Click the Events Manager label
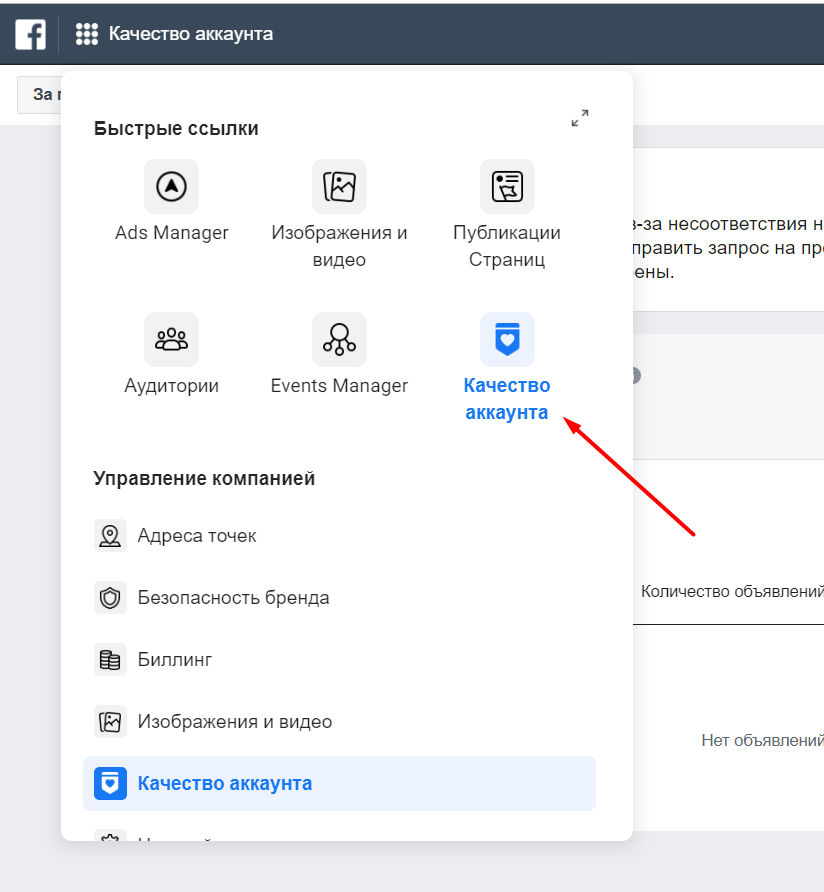The image size is (824, 892). pos(339,386)
